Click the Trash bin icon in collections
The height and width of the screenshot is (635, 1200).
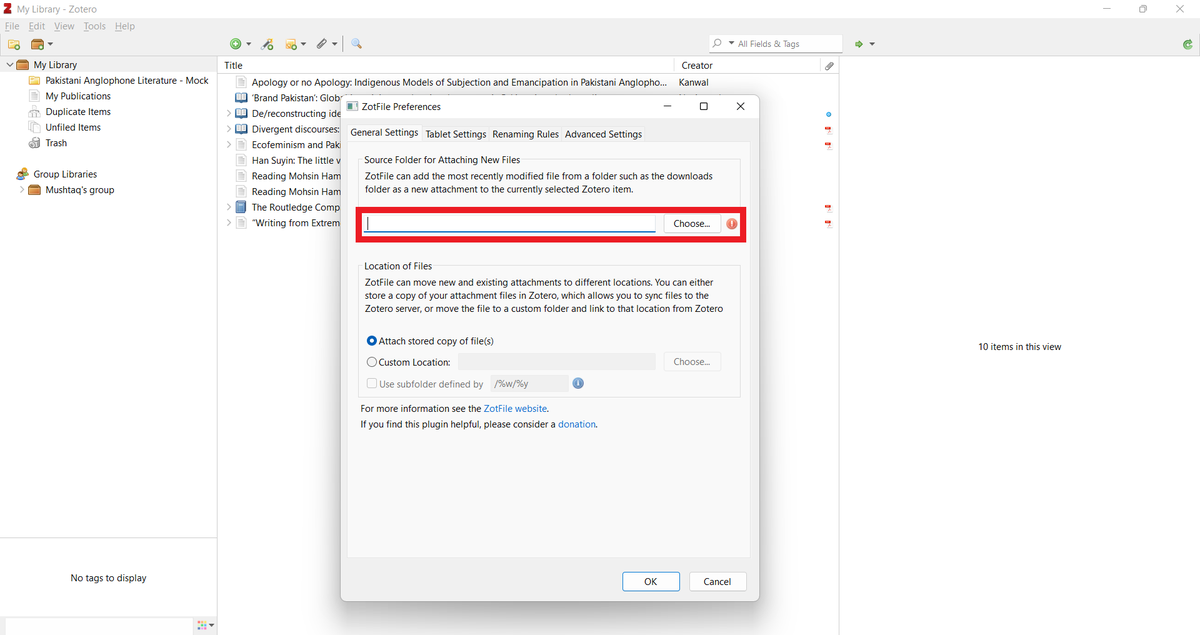(x=34, y=143)
